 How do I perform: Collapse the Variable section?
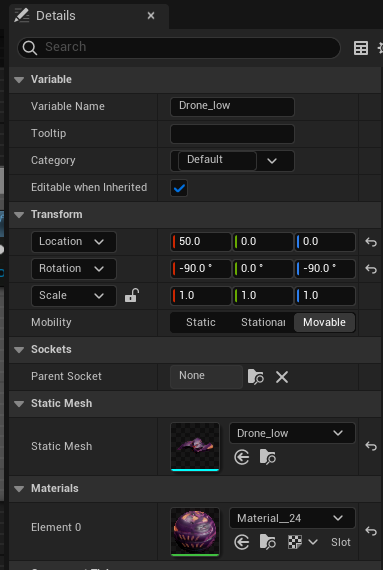pos(19,80)
